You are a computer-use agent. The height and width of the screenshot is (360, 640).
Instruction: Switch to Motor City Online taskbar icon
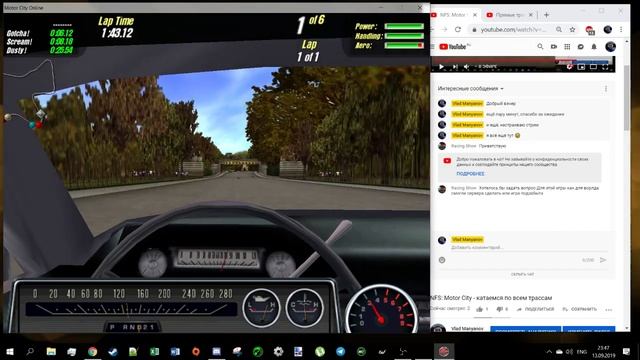click(x=444, y=351)
